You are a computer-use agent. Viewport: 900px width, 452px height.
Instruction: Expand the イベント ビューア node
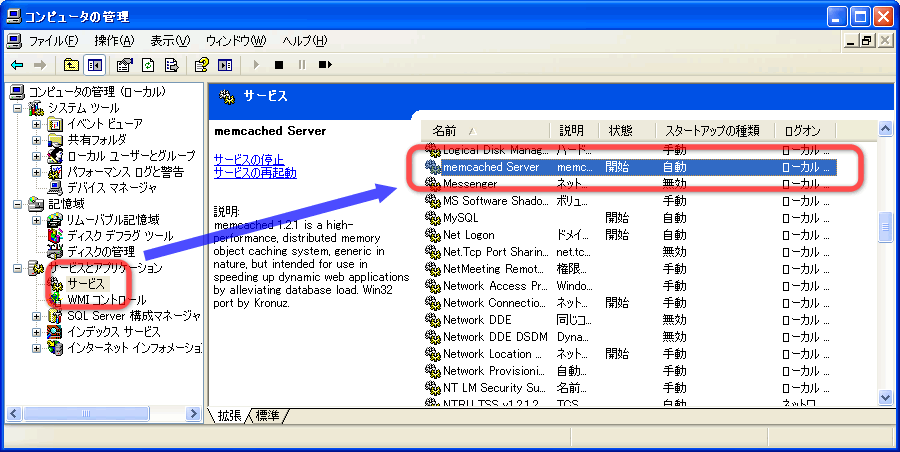click(x=37, y=124)
